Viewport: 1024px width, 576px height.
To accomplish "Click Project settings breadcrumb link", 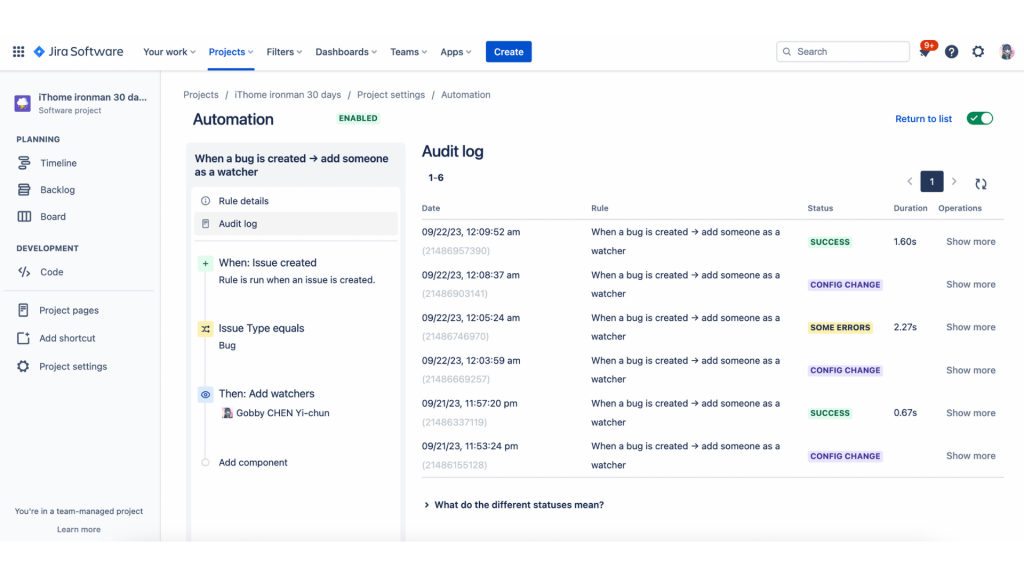I will coord(391,95).
